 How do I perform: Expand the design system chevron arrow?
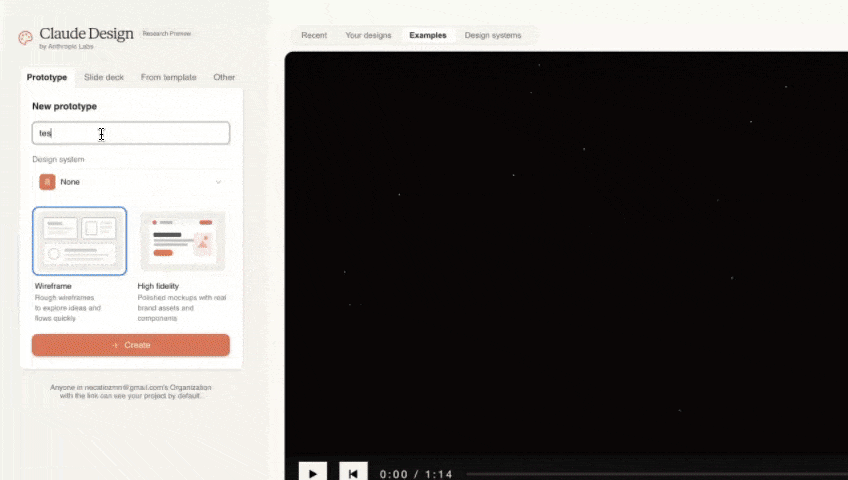[218, 182]
